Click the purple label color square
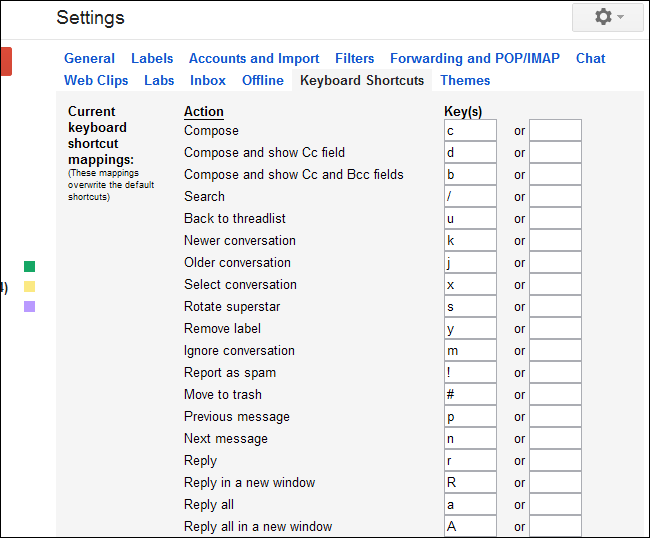 [30, 306]
